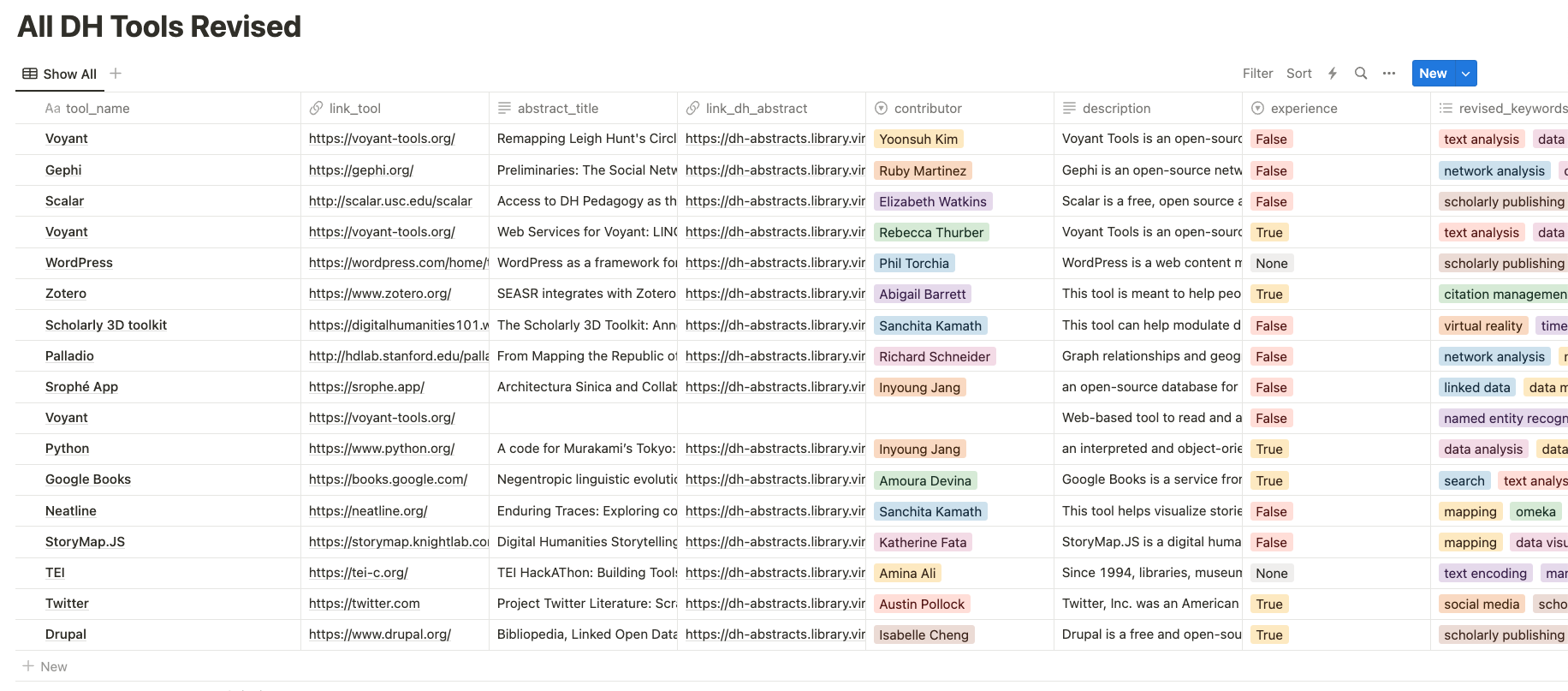
Task: Open the https://srophe.app/ link
Action: pos(366,387)
